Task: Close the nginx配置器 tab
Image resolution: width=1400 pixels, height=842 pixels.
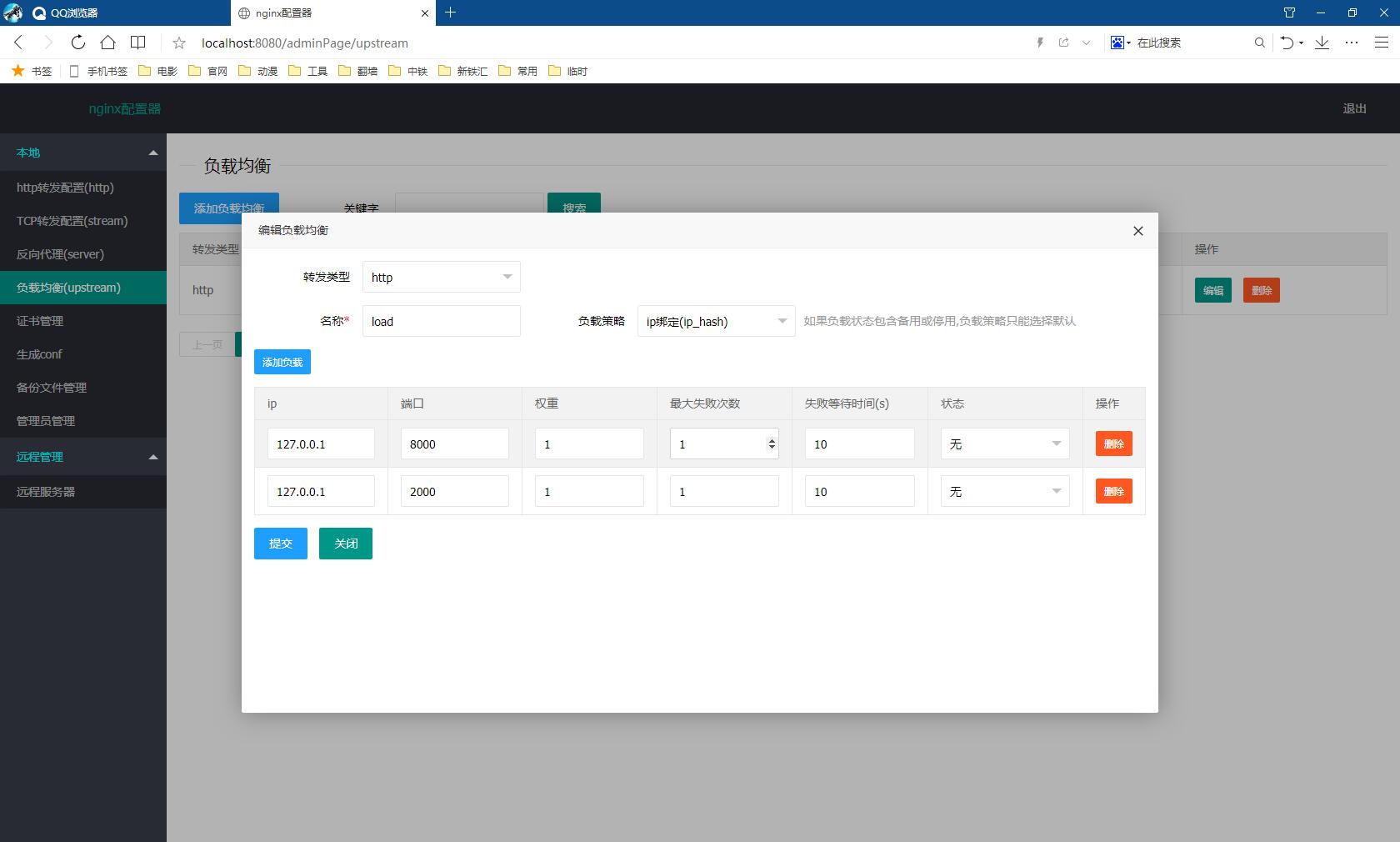Action: 425,13
